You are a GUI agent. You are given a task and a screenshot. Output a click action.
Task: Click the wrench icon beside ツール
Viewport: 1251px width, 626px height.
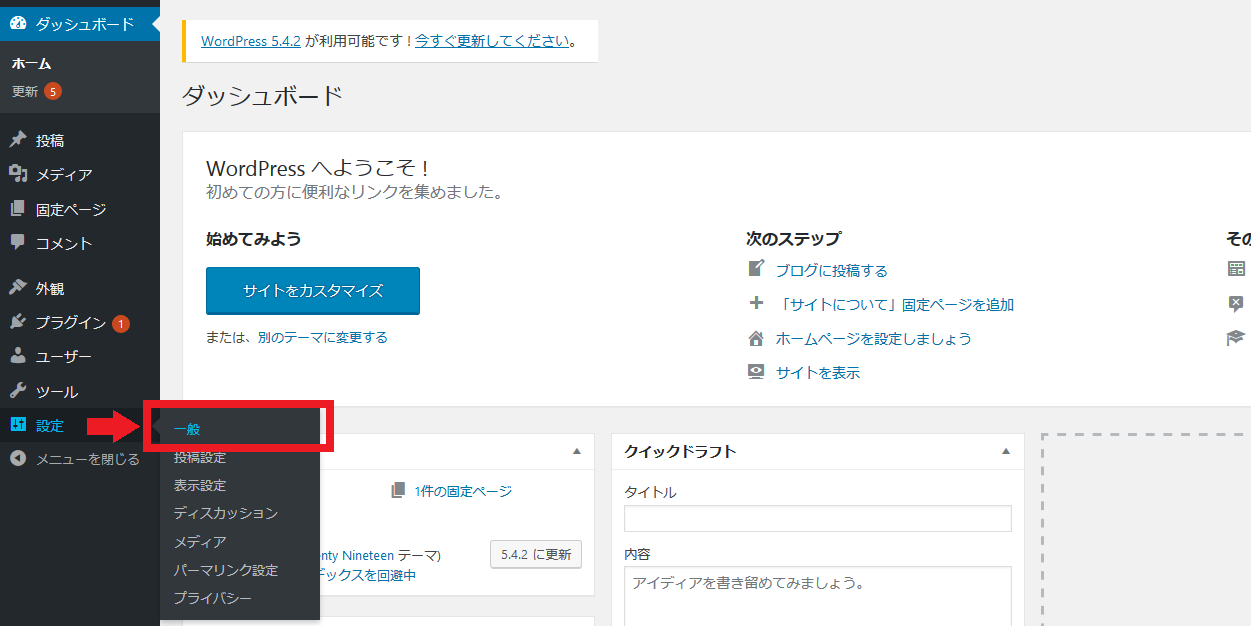coord(18,391)
